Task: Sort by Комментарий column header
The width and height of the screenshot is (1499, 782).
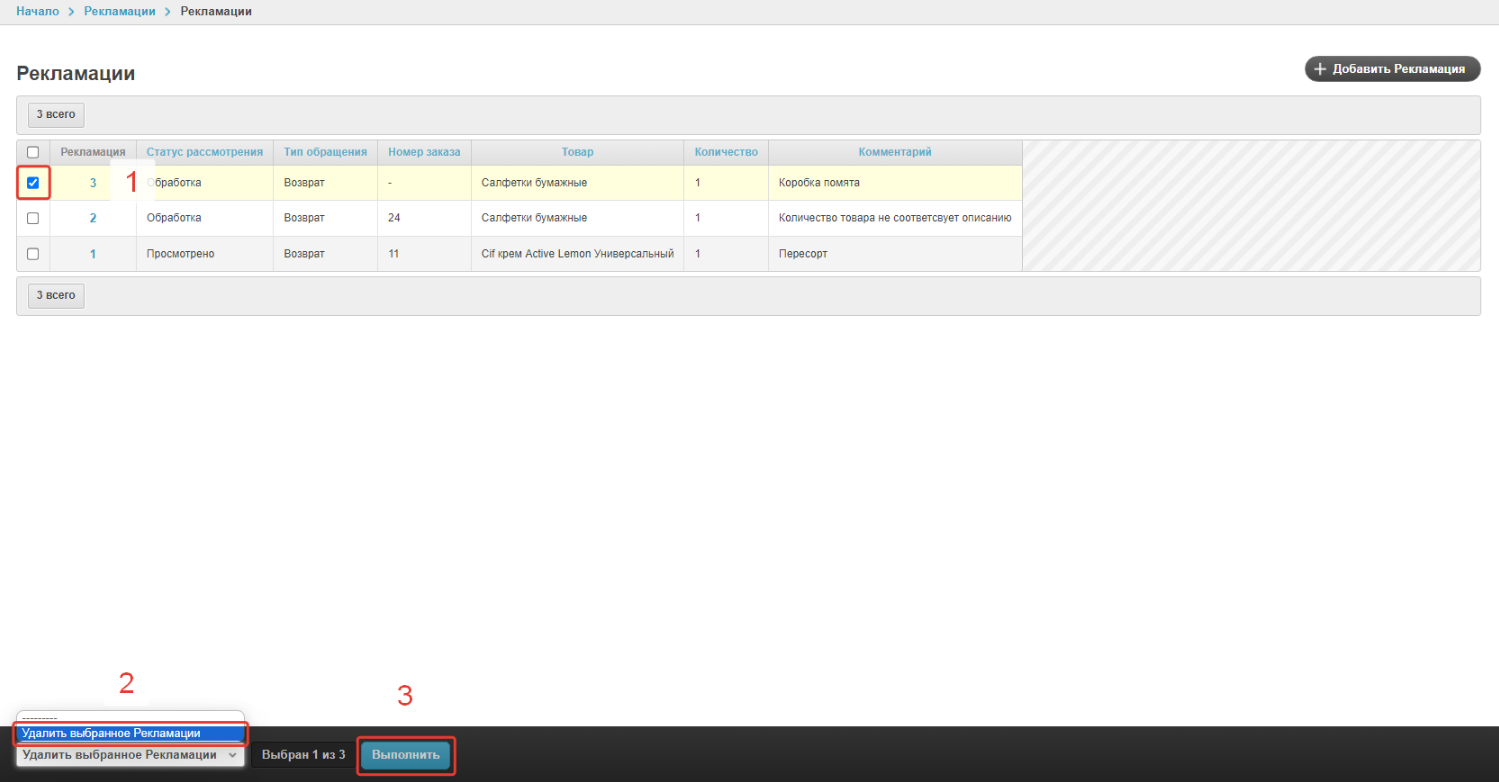Action: point(894,152)
